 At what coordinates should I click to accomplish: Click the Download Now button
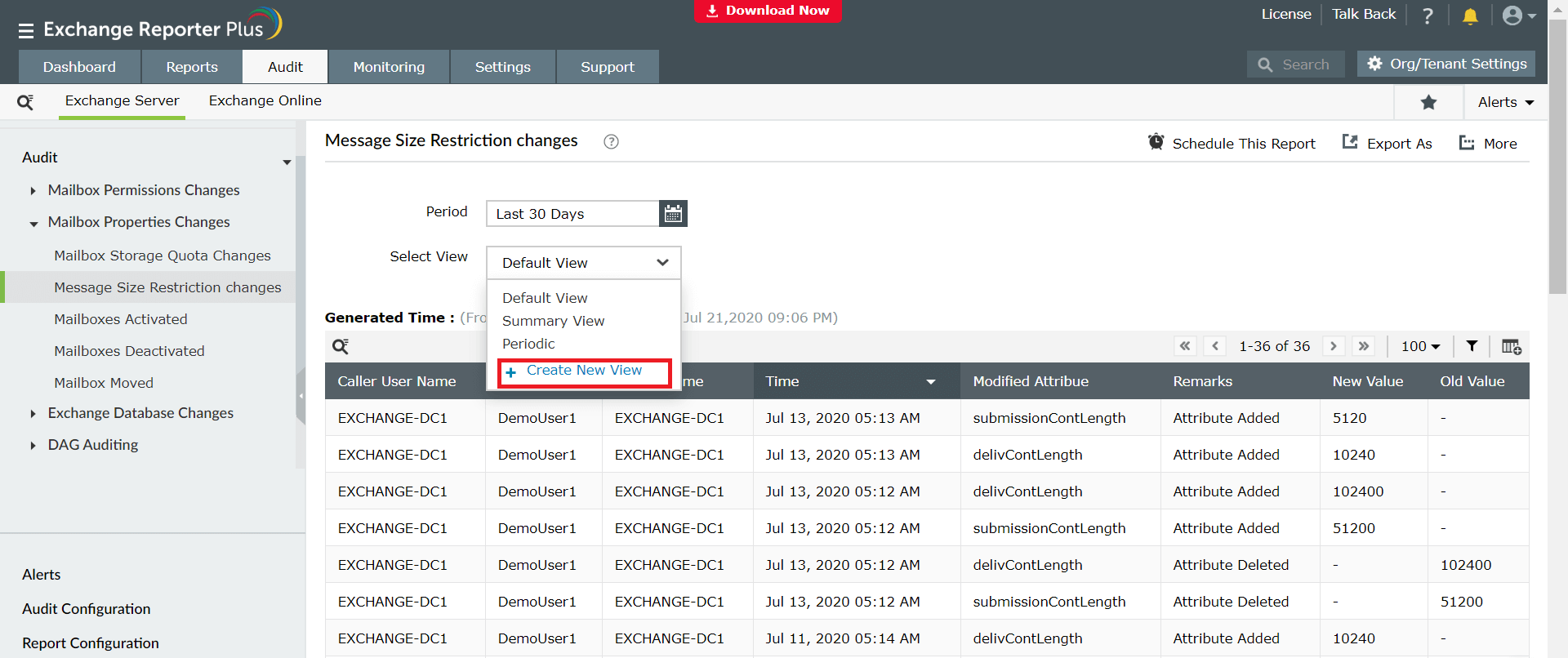click(x=768, y=11)
